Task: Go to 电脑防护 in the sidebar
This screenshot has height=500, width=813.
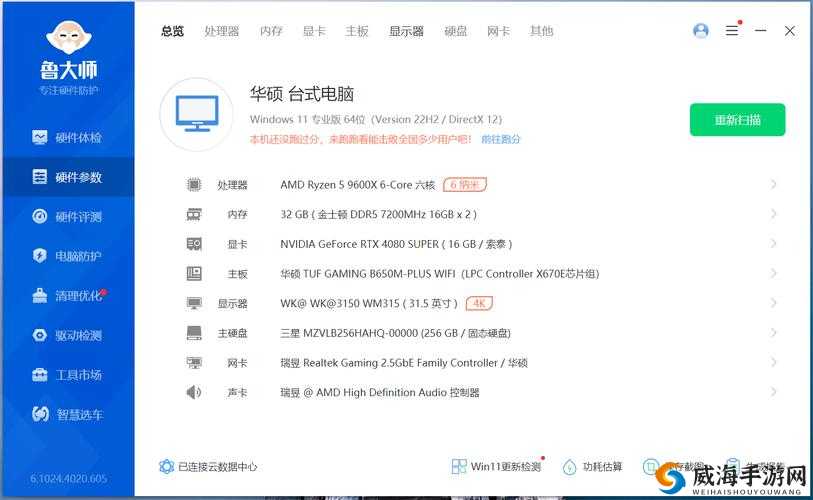Action: click(67, 256)
